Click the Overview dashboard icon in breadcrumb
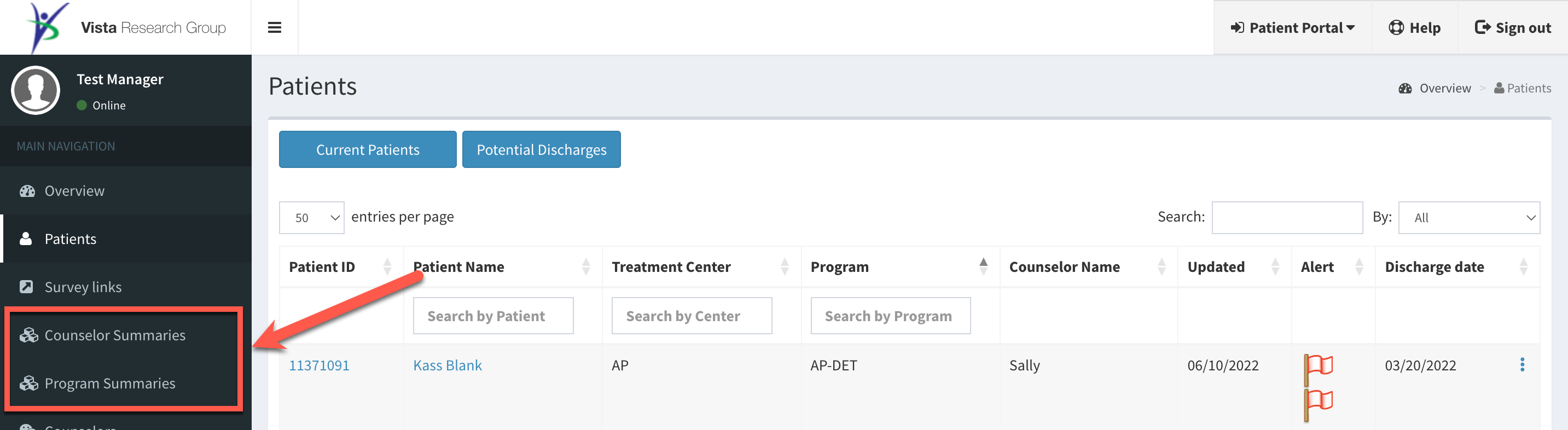This screenshot has height=430, width=1568. [1405, 88]
